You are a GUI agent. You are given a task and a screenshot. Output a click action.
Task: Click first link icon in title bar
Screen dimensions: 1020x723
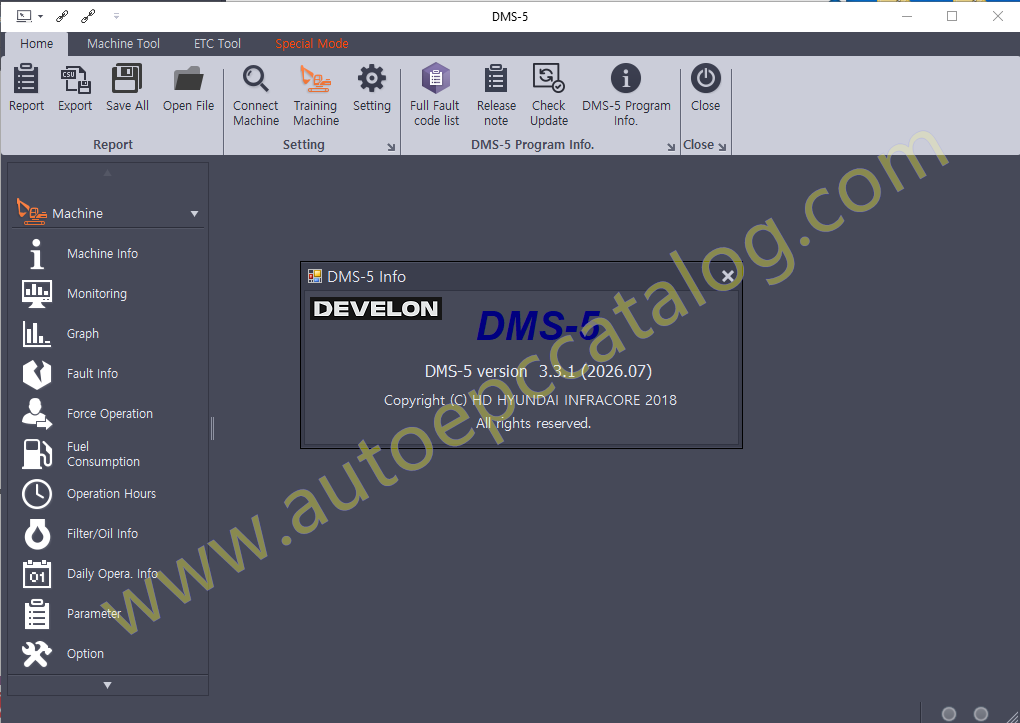[x=62, y=16]
